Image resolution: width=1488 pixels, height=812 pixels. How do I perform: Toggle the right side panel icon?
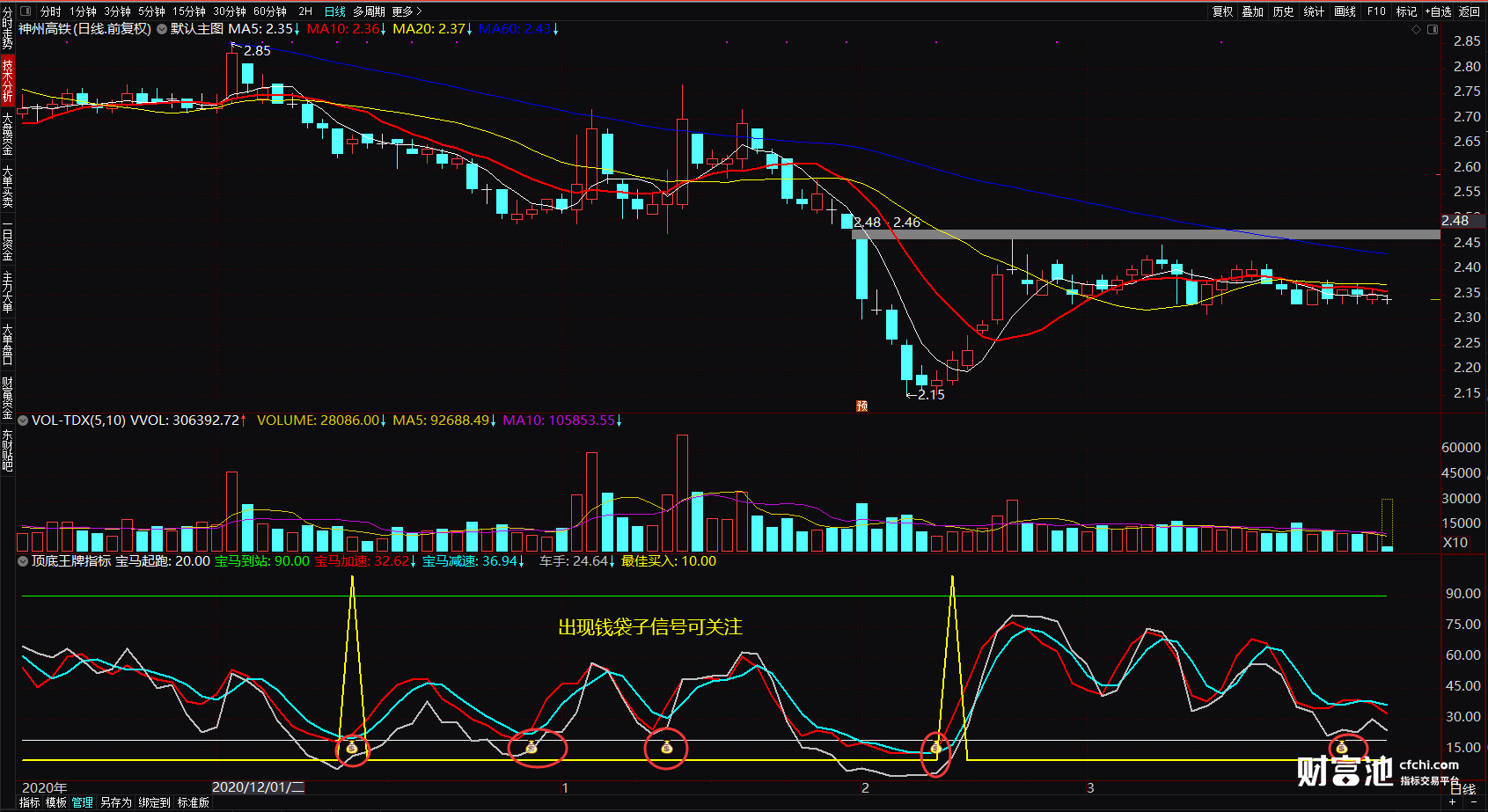point(1433,29)
